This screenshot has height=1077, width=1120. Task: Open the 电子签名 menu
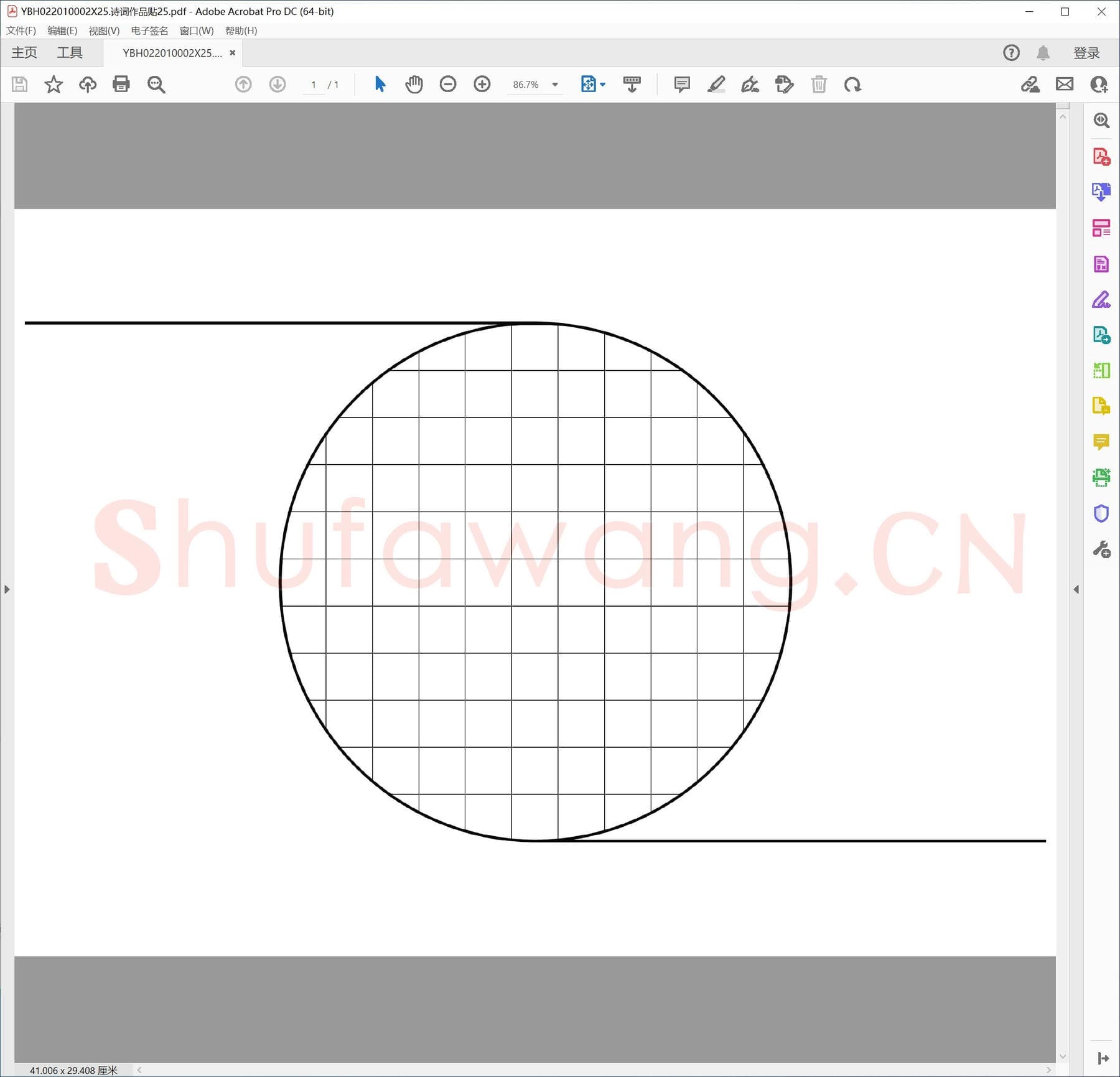coord(149,30)
